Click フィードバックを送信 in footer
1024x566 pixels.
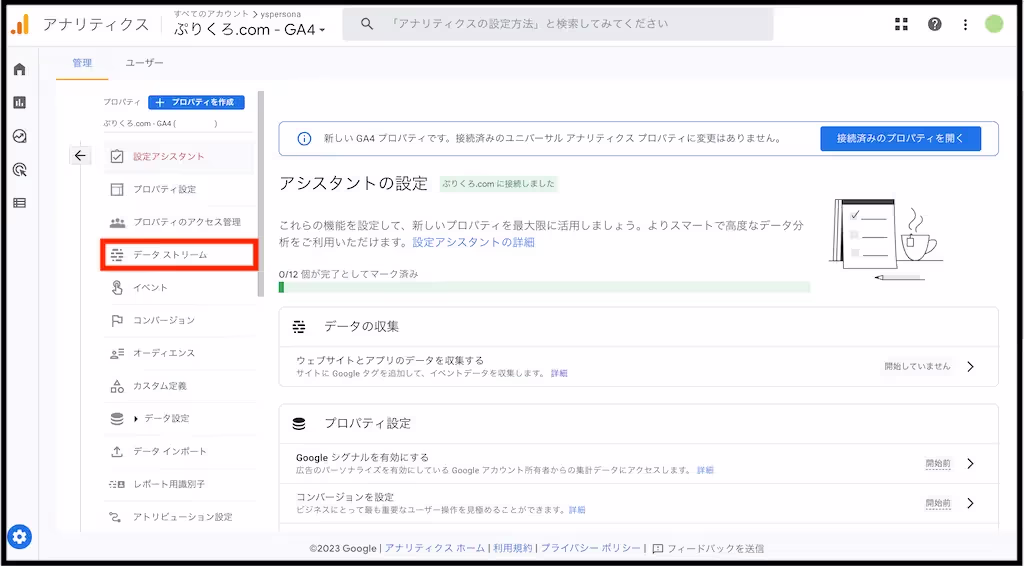click(x=708, y=548)
